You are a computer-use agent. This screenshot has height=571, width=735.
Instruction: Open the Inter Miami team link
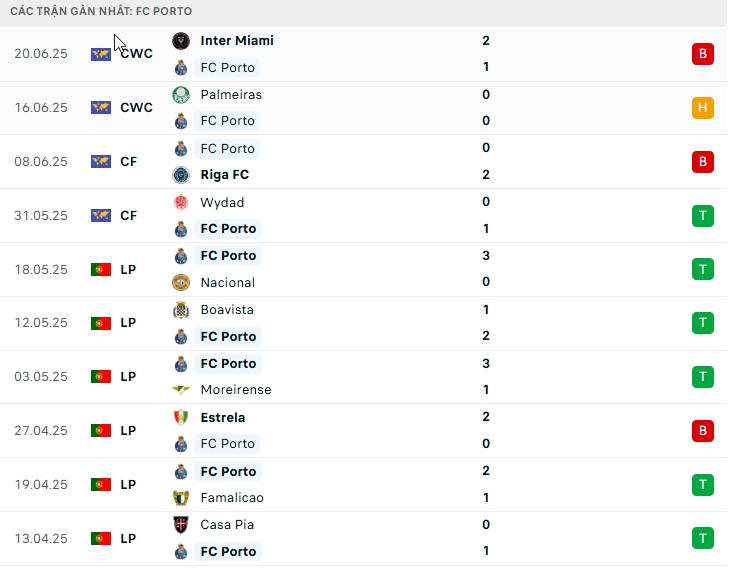237,41
